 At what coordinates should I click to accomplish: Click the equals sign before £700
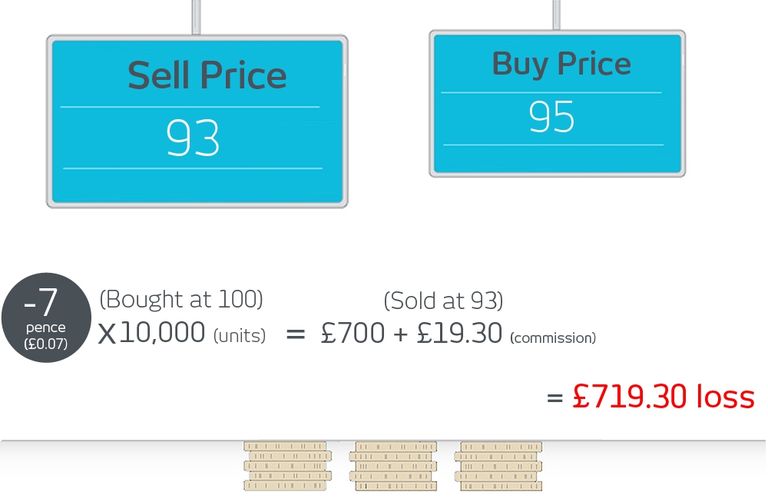[295, 335]
